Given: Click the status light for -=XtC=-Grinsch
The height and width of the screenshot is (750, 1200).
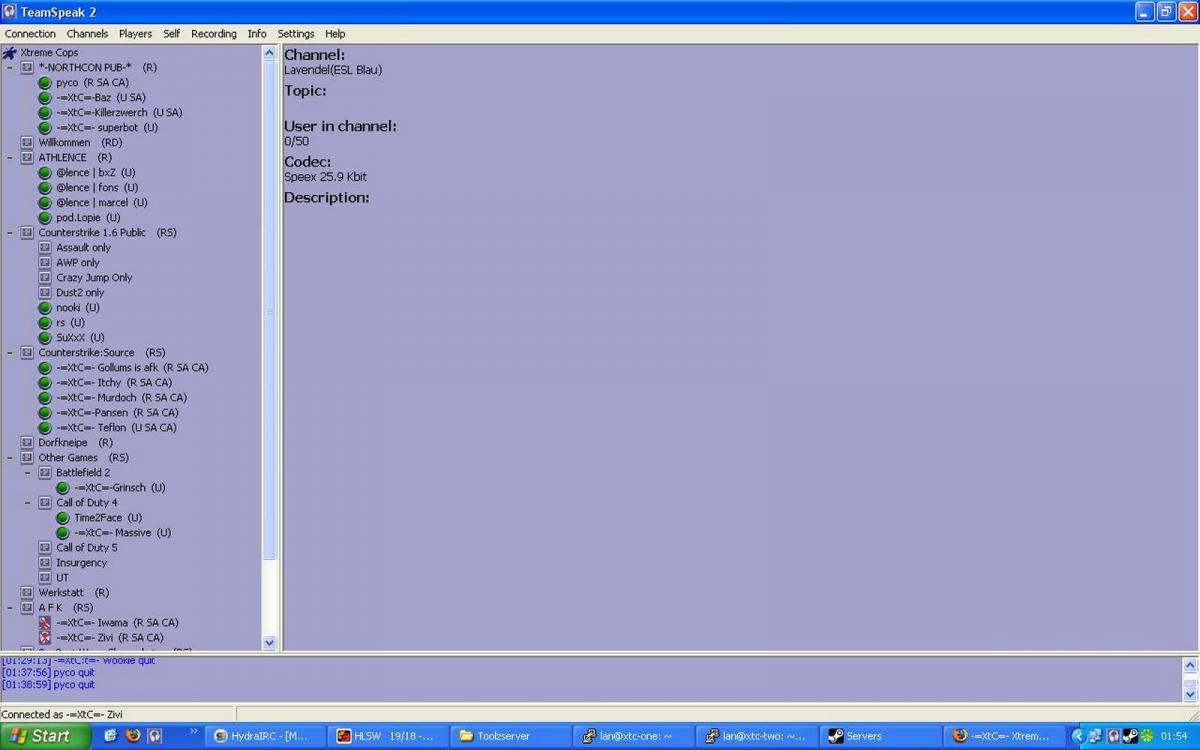Looking at the screenshot, I should [63, 488].
